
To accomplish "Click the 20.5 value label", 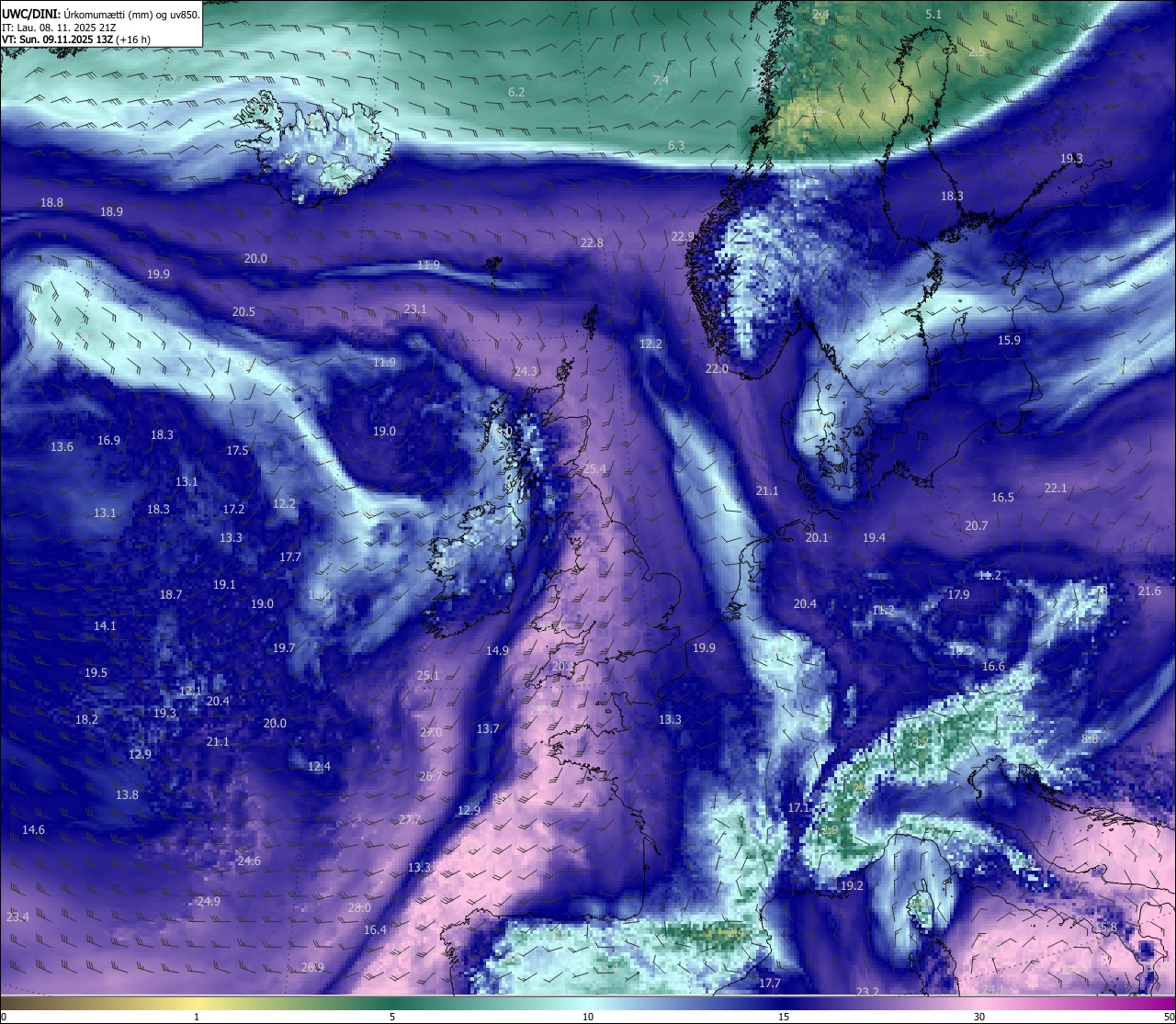I will coord(243,312).
